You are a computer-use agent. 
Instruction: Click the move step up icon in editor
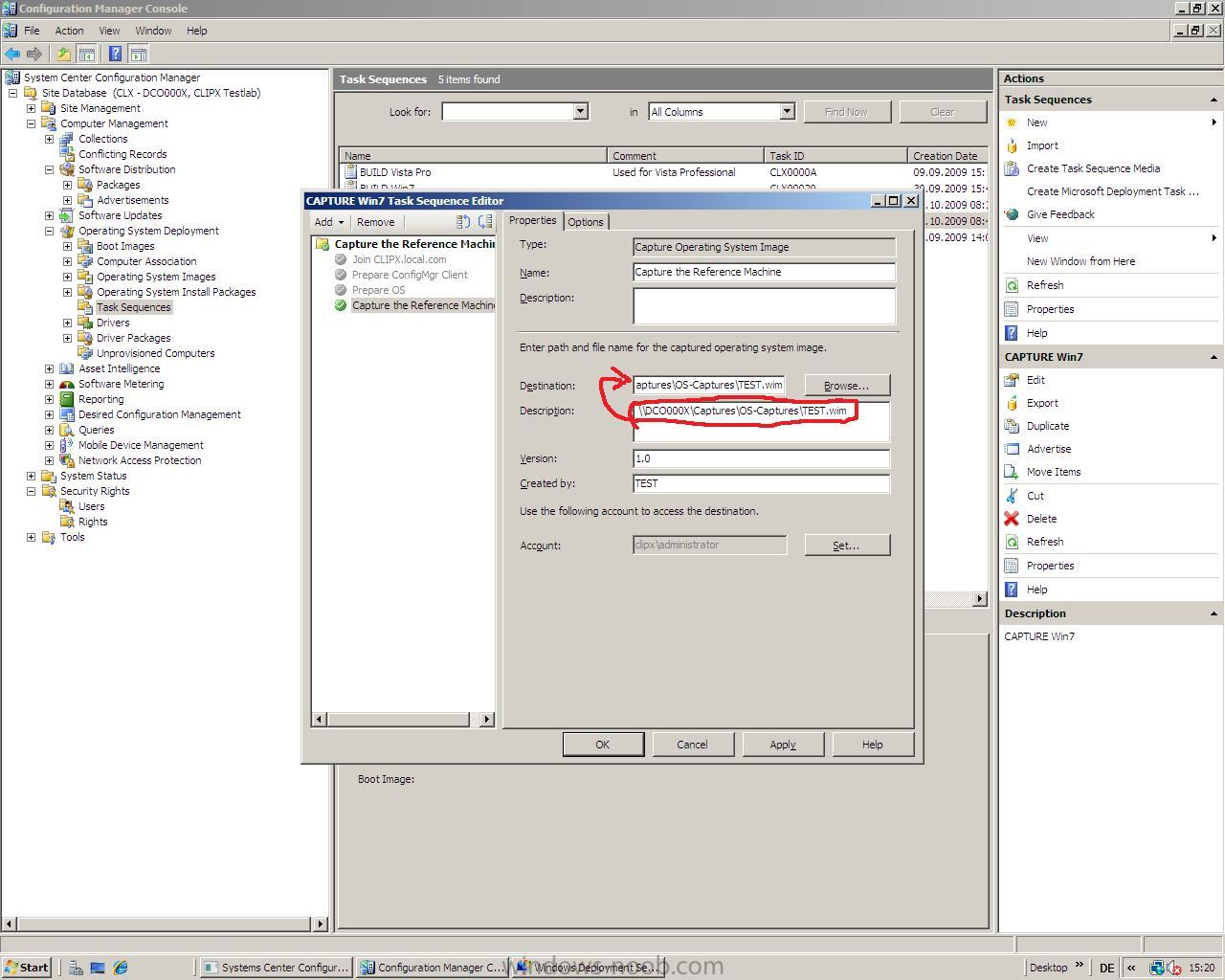coord(463,222)
